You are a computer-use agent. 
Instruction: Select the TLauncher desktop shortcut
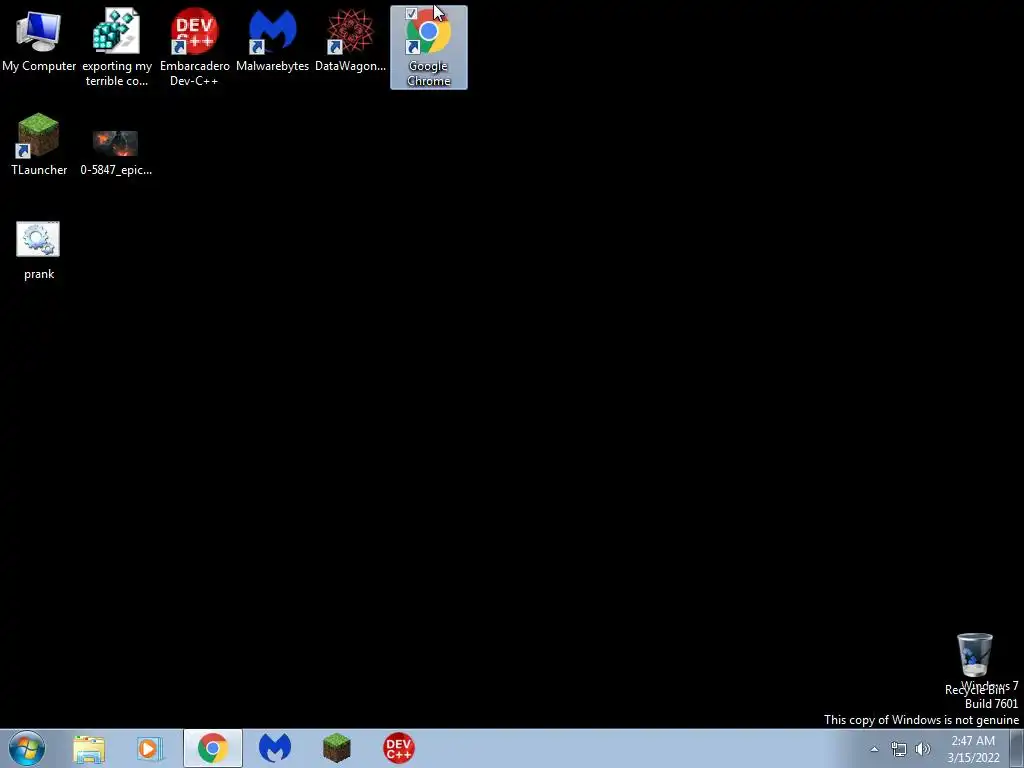[39, 144]
